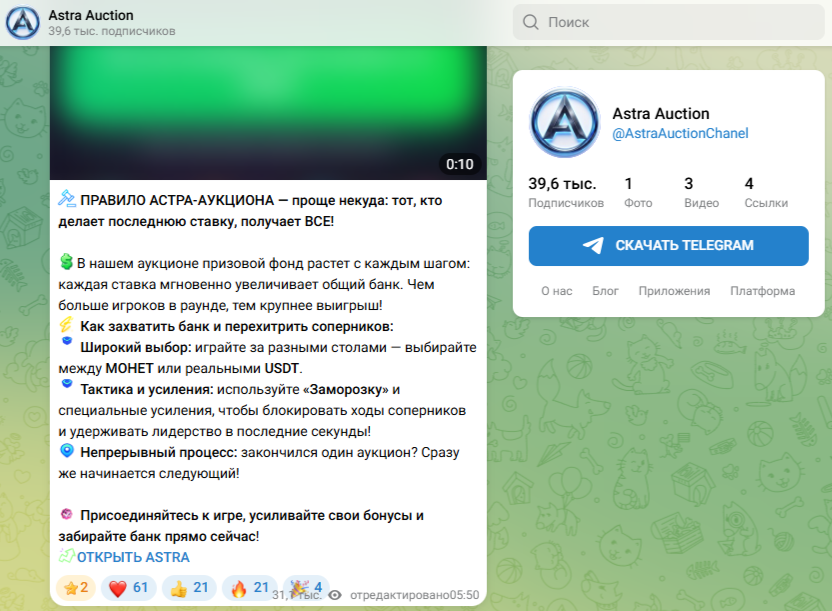
Task: Click the gavel emoji before ПРАВИЛО АСТРА-АУКЦИОНА
Action: (67, 198)
